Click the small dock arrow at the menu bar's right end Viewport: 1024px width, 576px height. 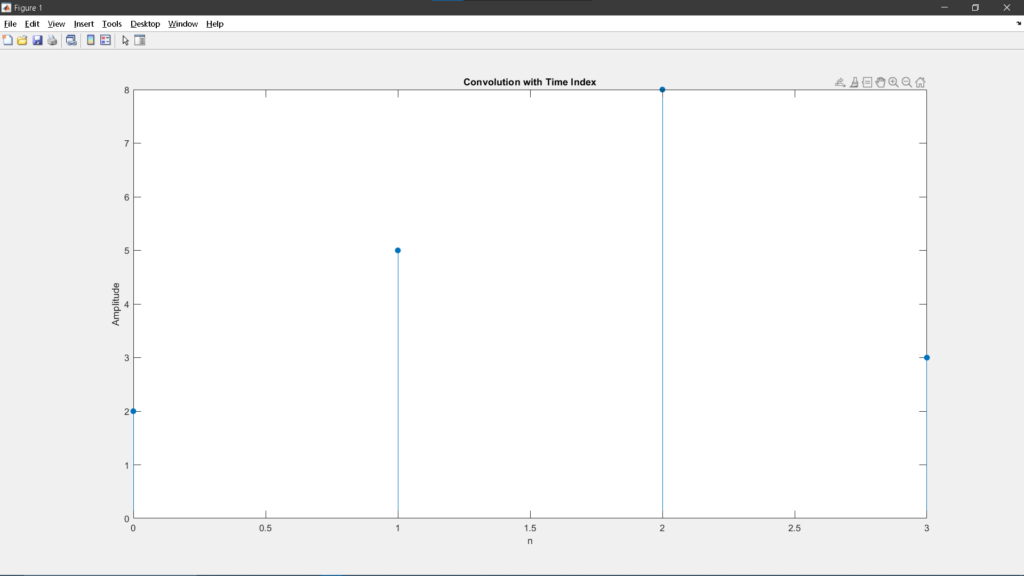click(x=1018, y=23)
